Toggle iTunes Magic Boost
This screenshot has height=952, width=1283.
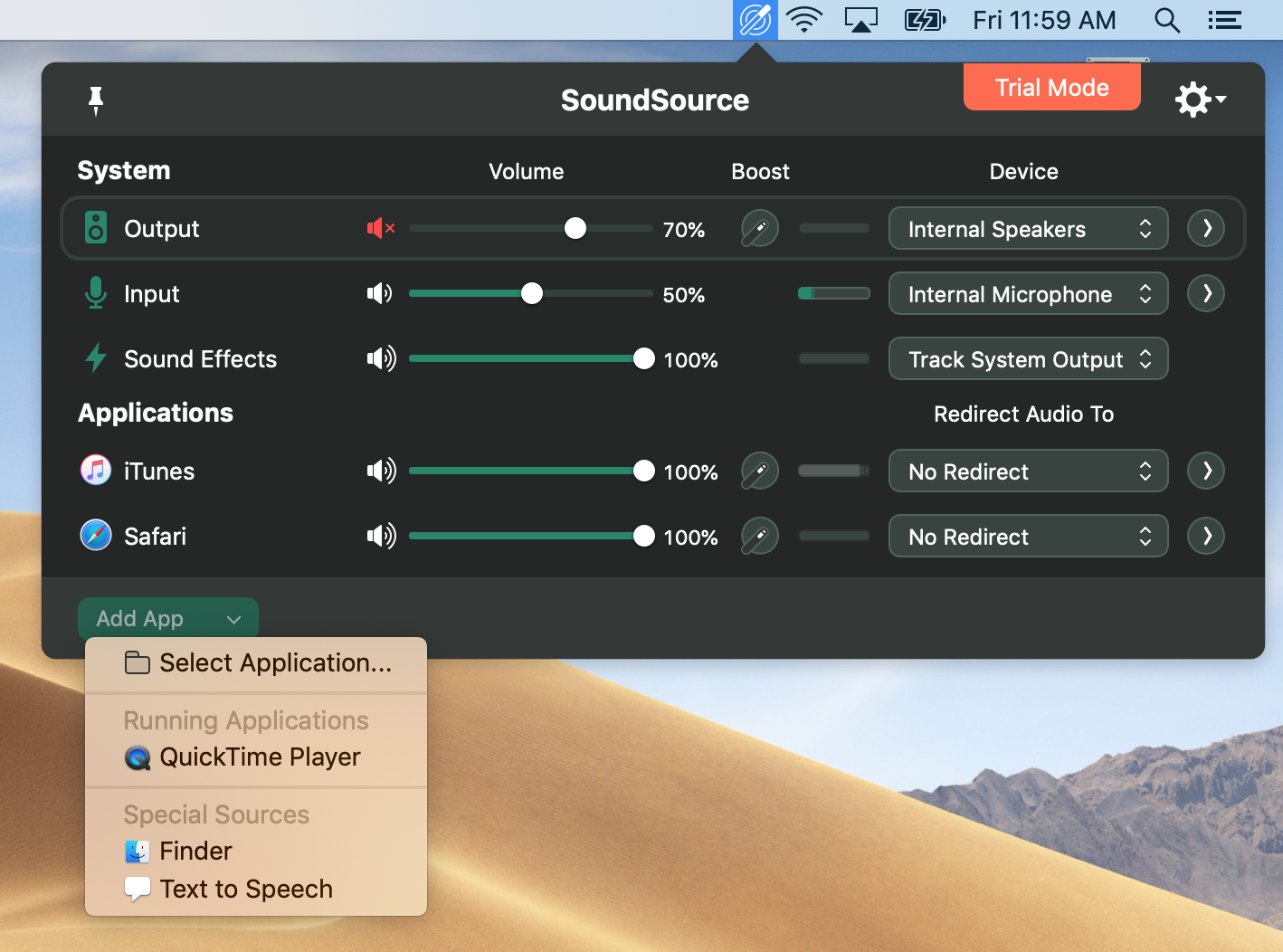tap(760, 471)
